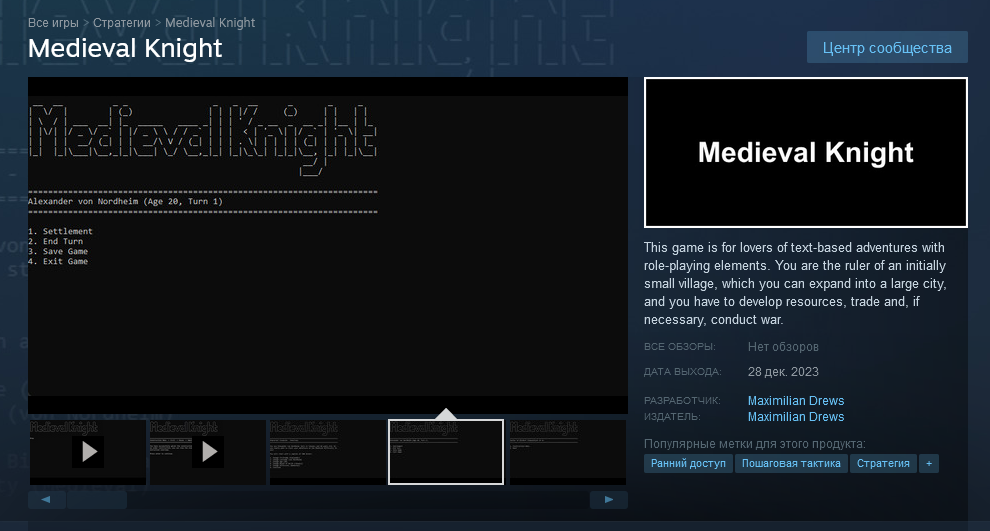Open developer link 'Maximilian Drews'
Screen dimensions: 990x531
[796, 400]
